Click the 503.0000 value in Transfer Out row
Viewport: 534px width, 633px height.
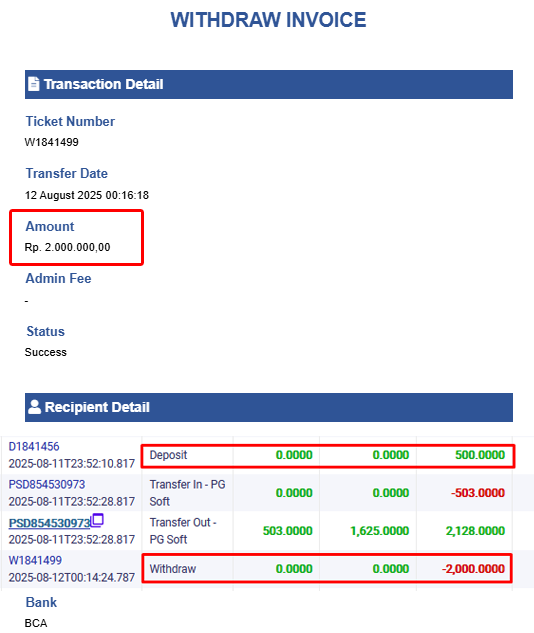[287, 531]
